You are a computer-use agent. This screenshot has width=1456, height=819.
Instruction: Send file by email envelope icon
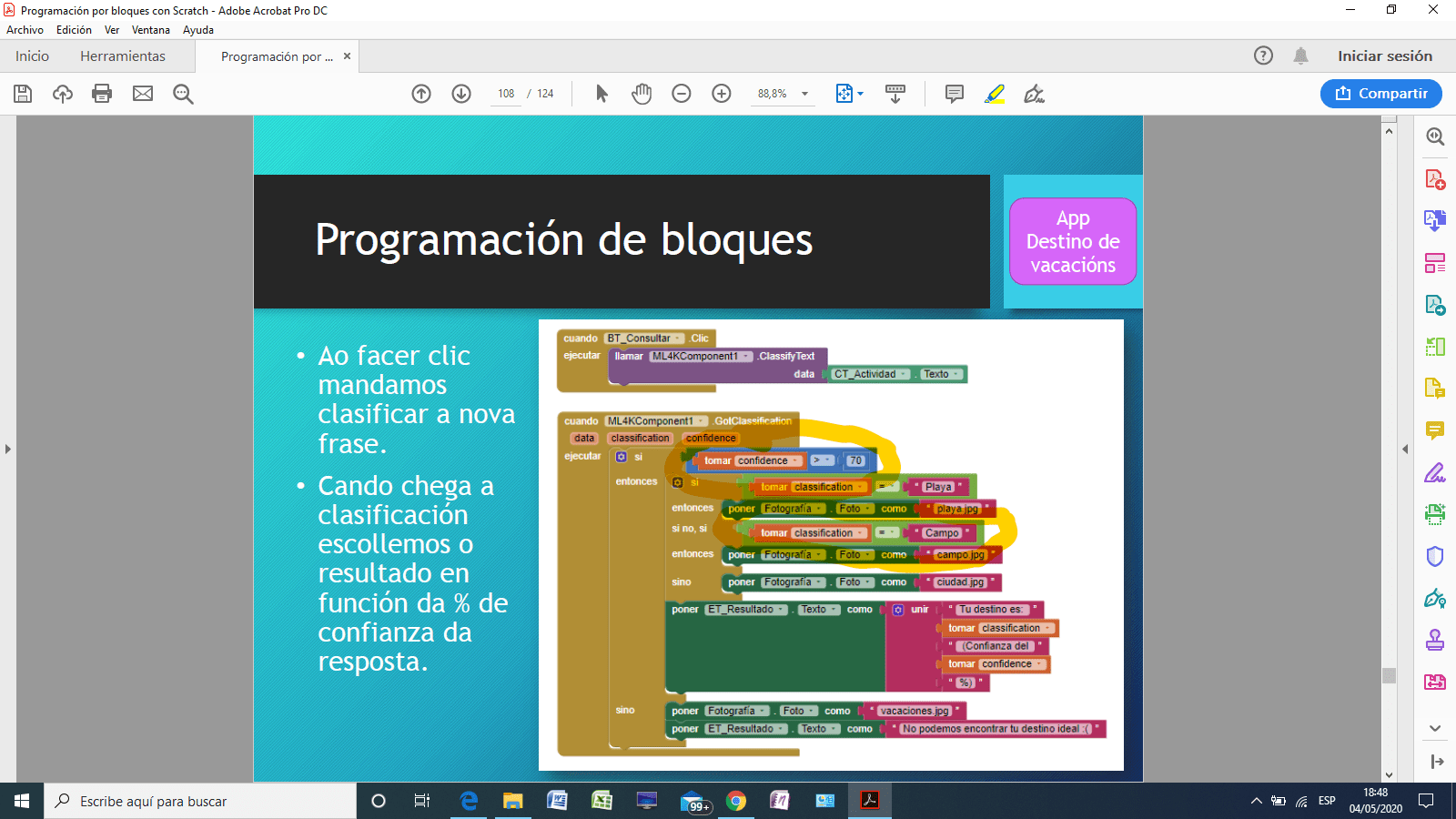click(143, 94)
